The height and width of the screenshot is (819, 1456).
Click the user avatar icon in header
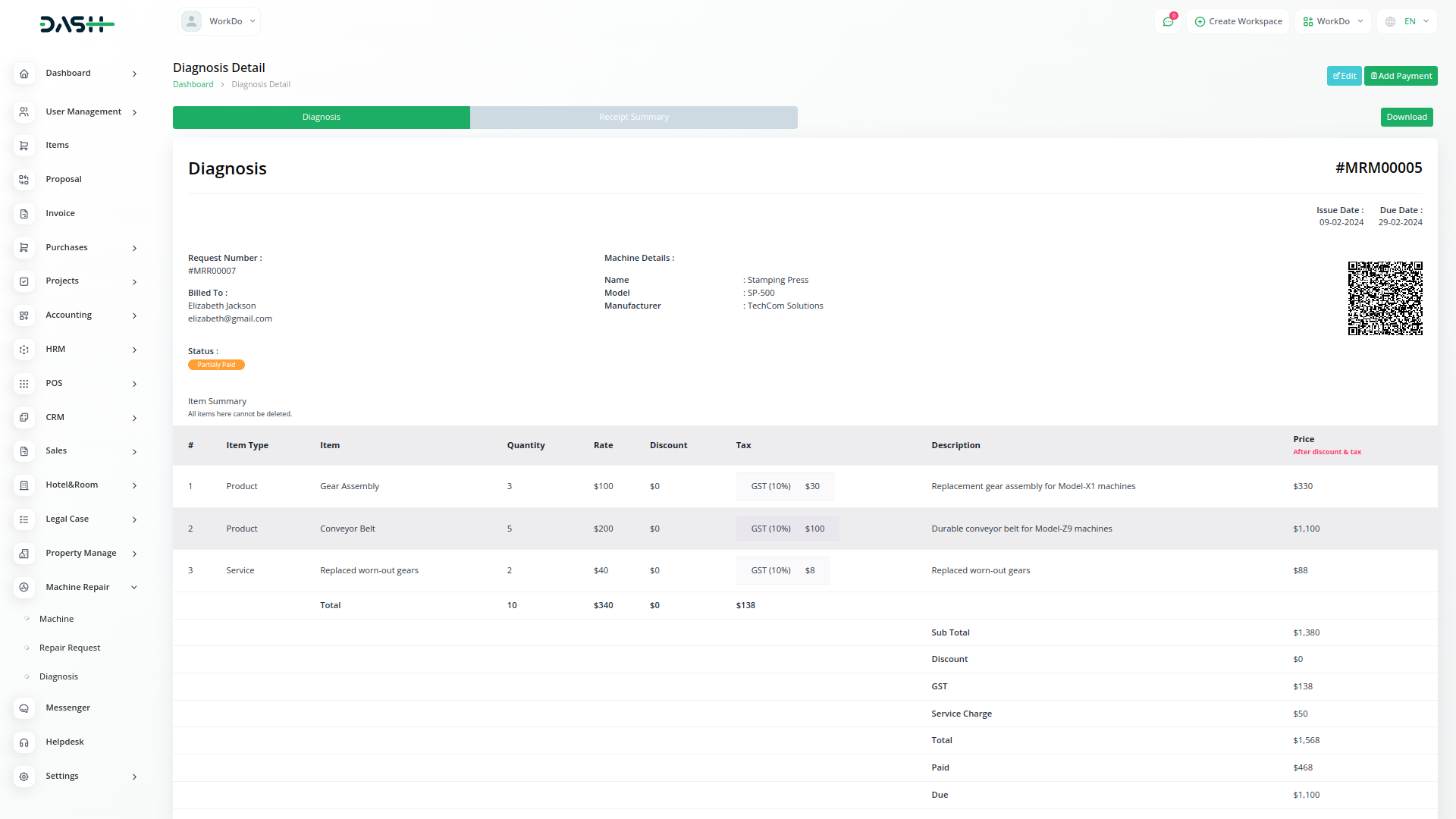[x=192, y=21]
